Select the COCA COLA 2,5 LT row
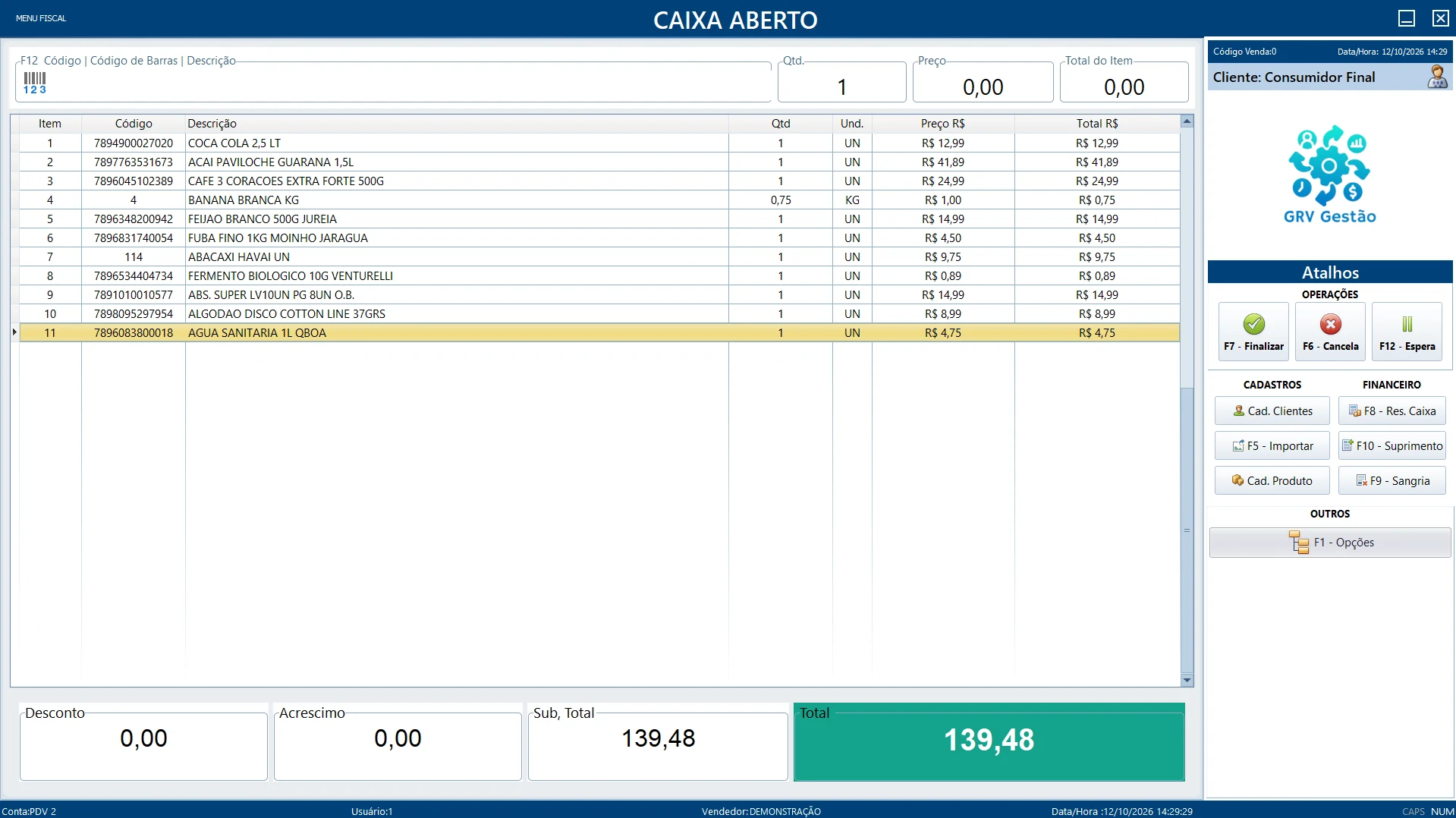 [599, 143]
